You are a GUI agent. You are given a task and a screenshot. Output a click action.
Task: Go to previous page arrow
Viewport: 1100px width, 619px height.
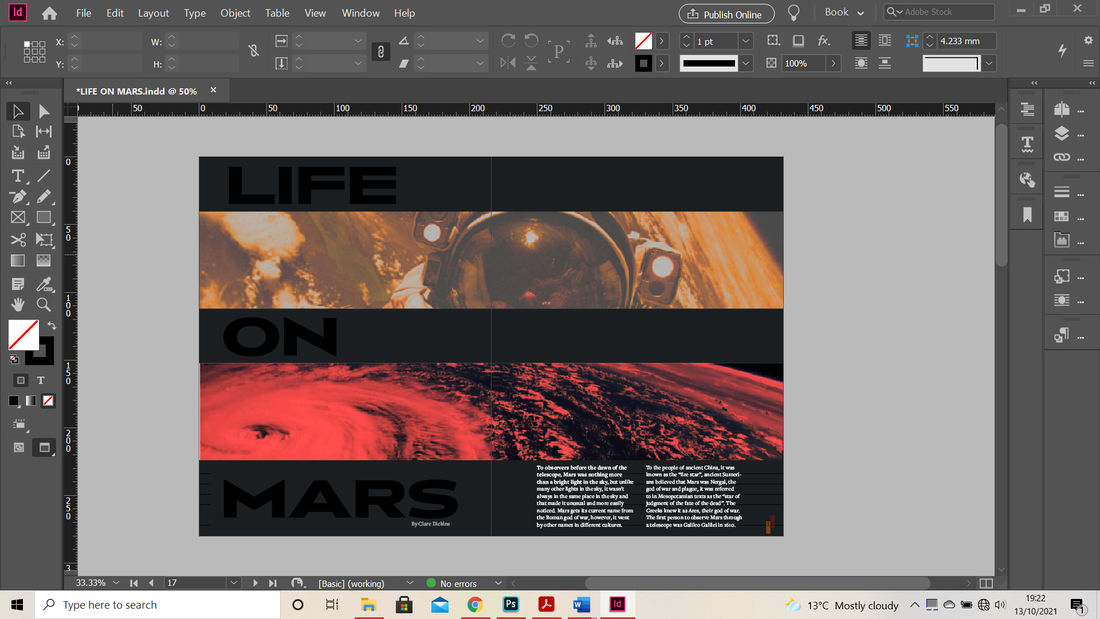pyautogui.click(x=151, y=583)
